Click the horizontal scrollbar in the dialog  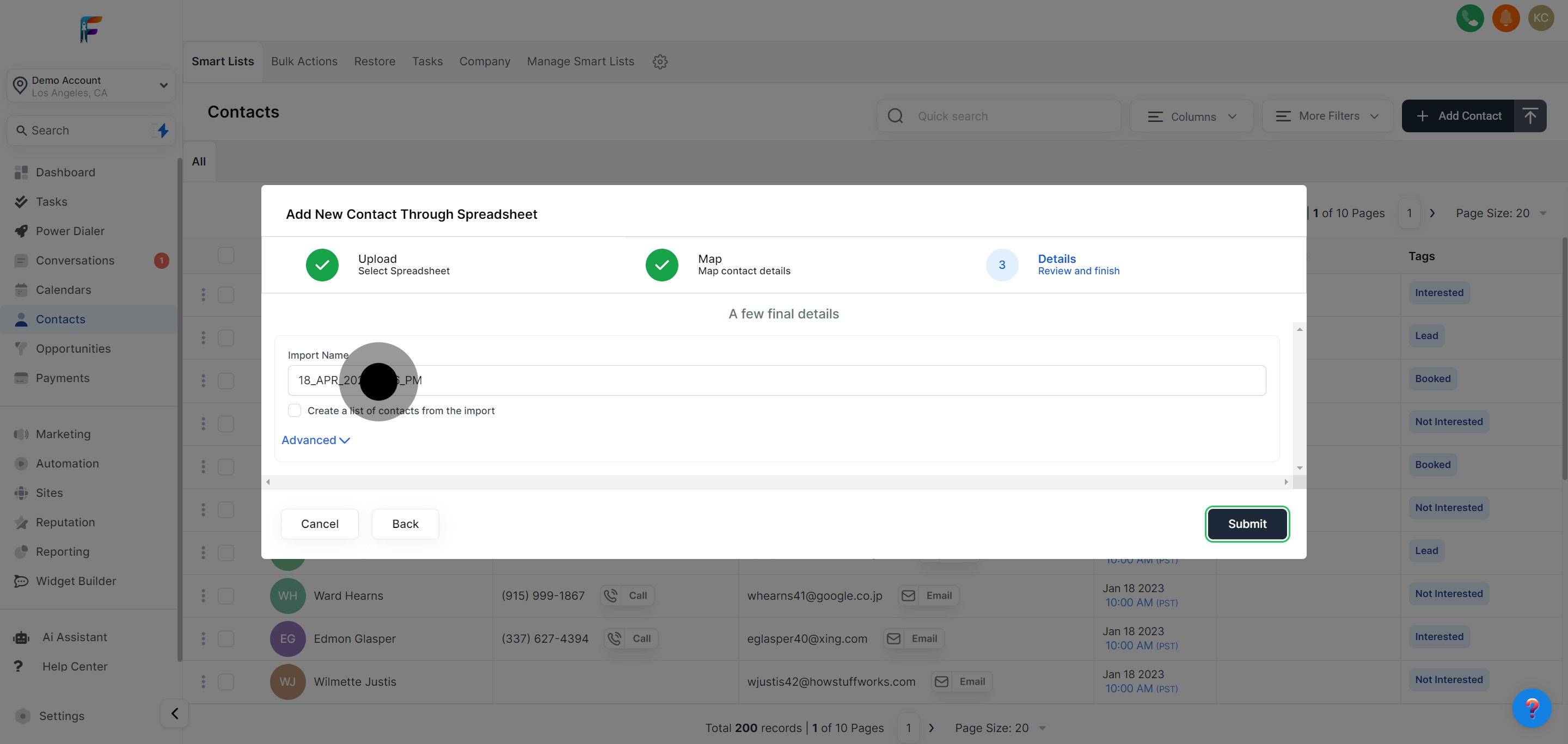[x=777, y=482]
